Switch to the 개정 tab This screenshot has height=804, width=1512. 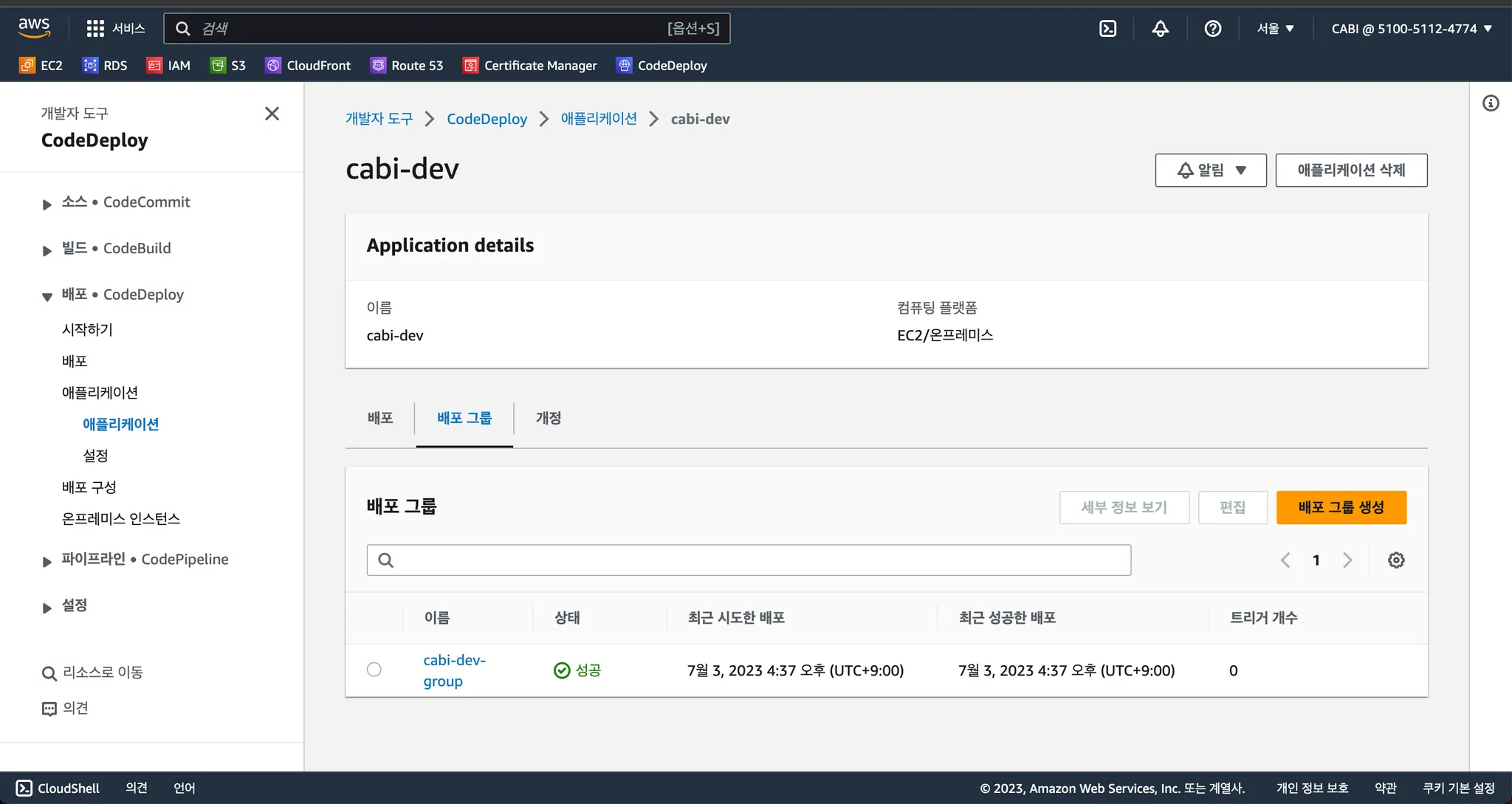[x=548, y=418]
